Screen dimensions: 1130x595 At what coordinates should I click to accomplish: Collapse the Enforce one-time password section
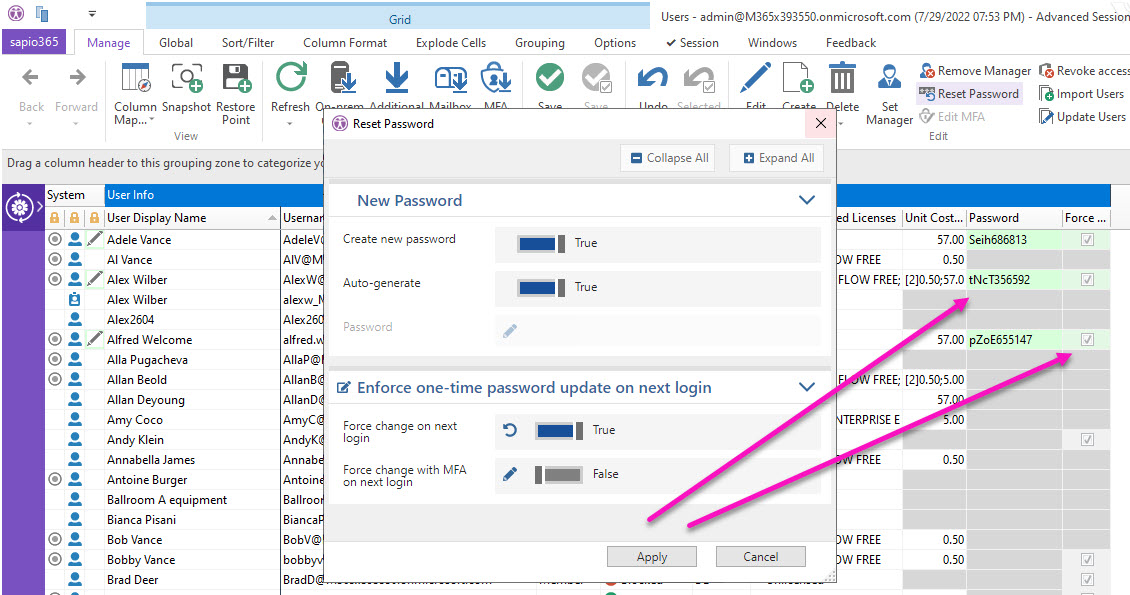pos(807,387)
